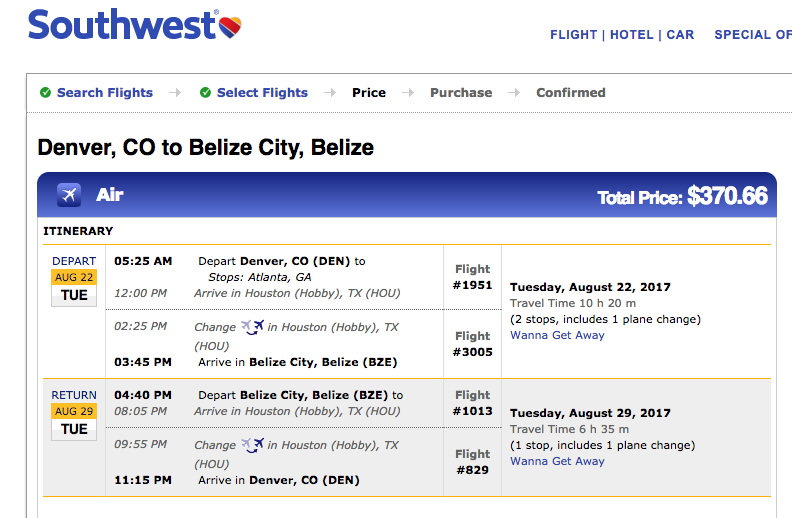Click the plane change icon on departing itinerary
The image size is (792, 518).
tap(252, 327)
